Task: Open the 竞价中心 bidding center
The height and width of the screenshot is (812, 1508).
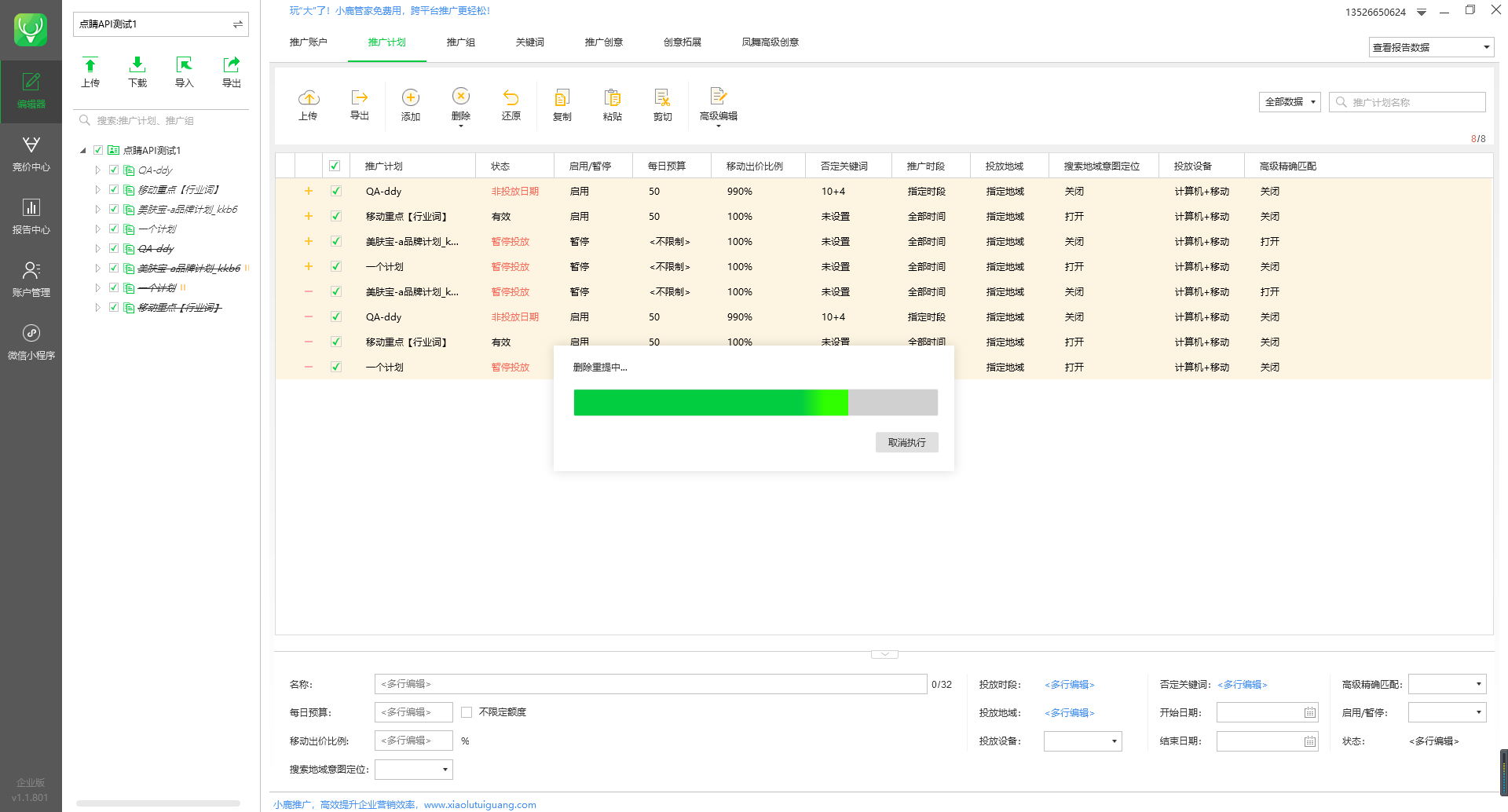Action: coord(31,154)
